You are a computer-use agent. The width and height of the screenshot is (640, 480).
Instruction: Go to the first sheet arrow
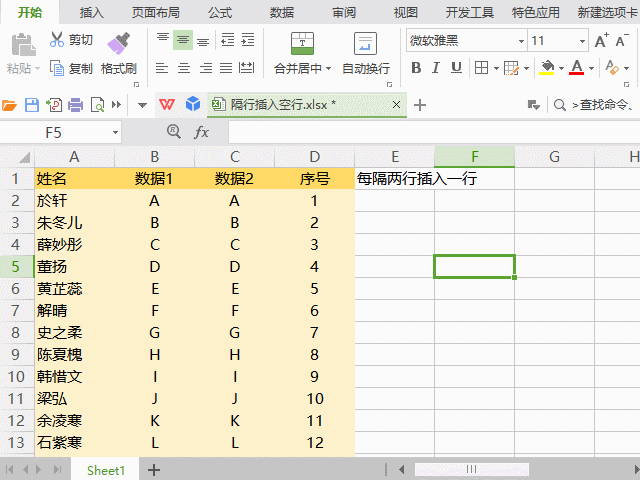[x=10, y=470]
